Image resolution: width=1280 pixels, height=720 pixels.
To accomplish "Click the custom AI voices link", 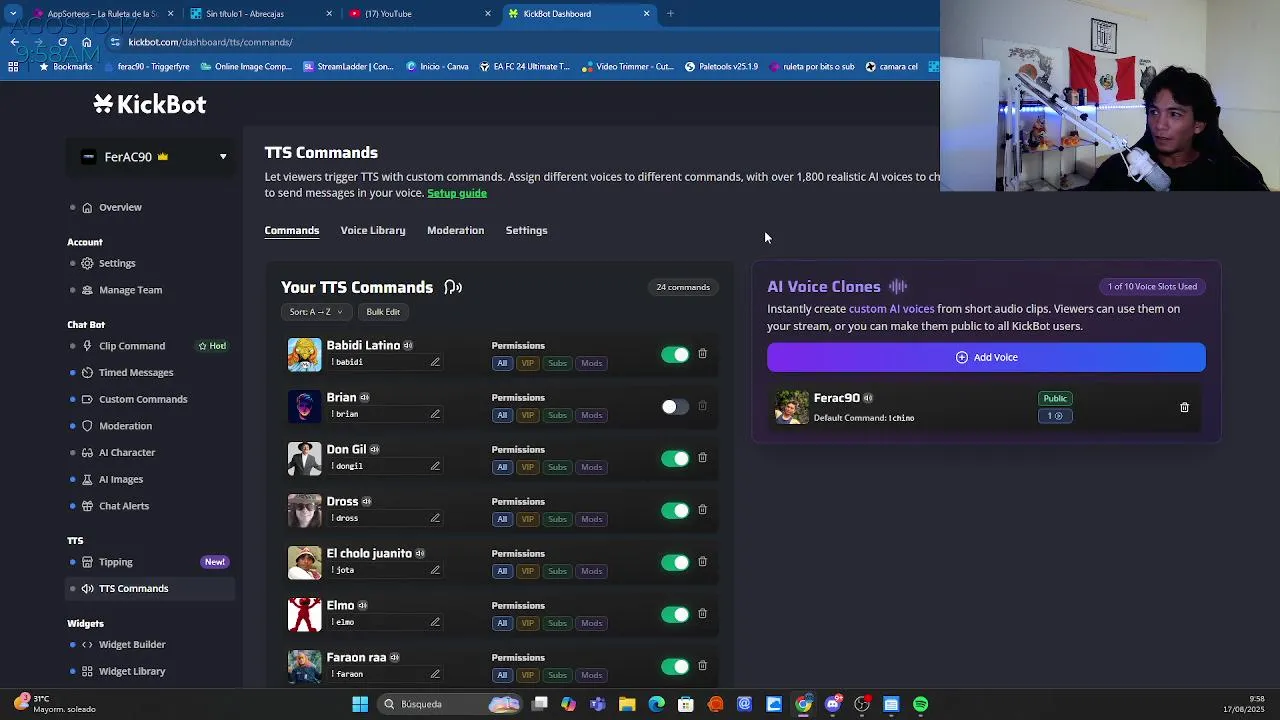I will tap(891, 309).
